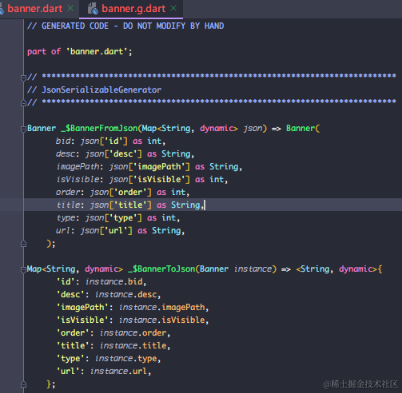Click the 'type': instance.type line
The image size is (402, 393).
click(x=109, y=359)
